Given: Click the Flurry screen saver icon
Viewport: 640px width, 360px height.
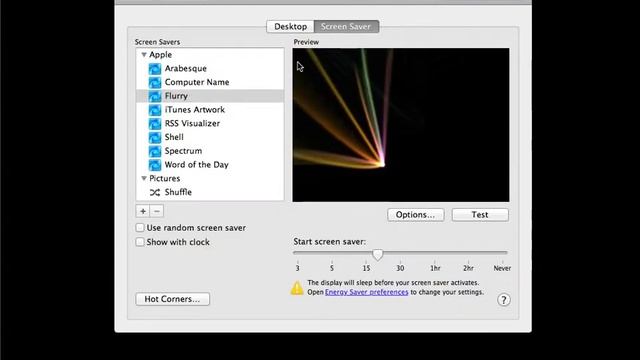Looking at the screenshot, I should pyautogui.click(x=155, y=96).
